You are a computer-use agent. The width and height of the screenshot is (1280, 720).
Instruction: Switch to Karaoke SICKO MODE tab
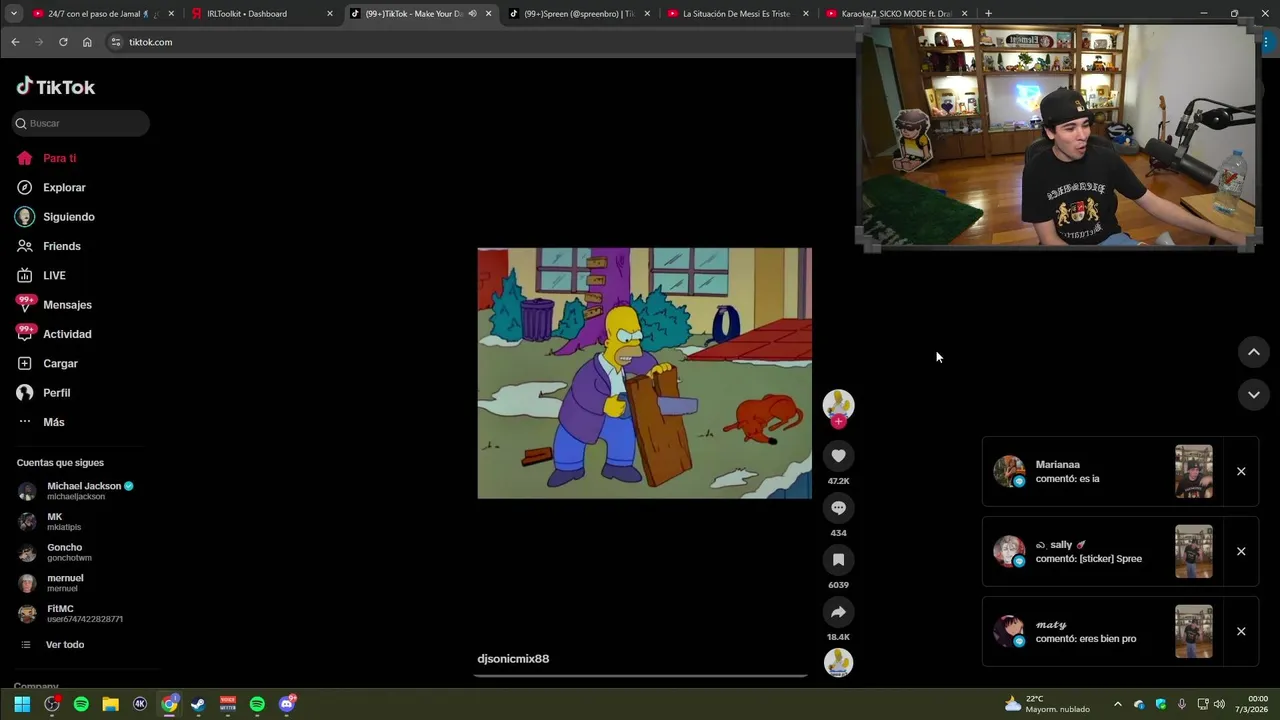[895, 14]
